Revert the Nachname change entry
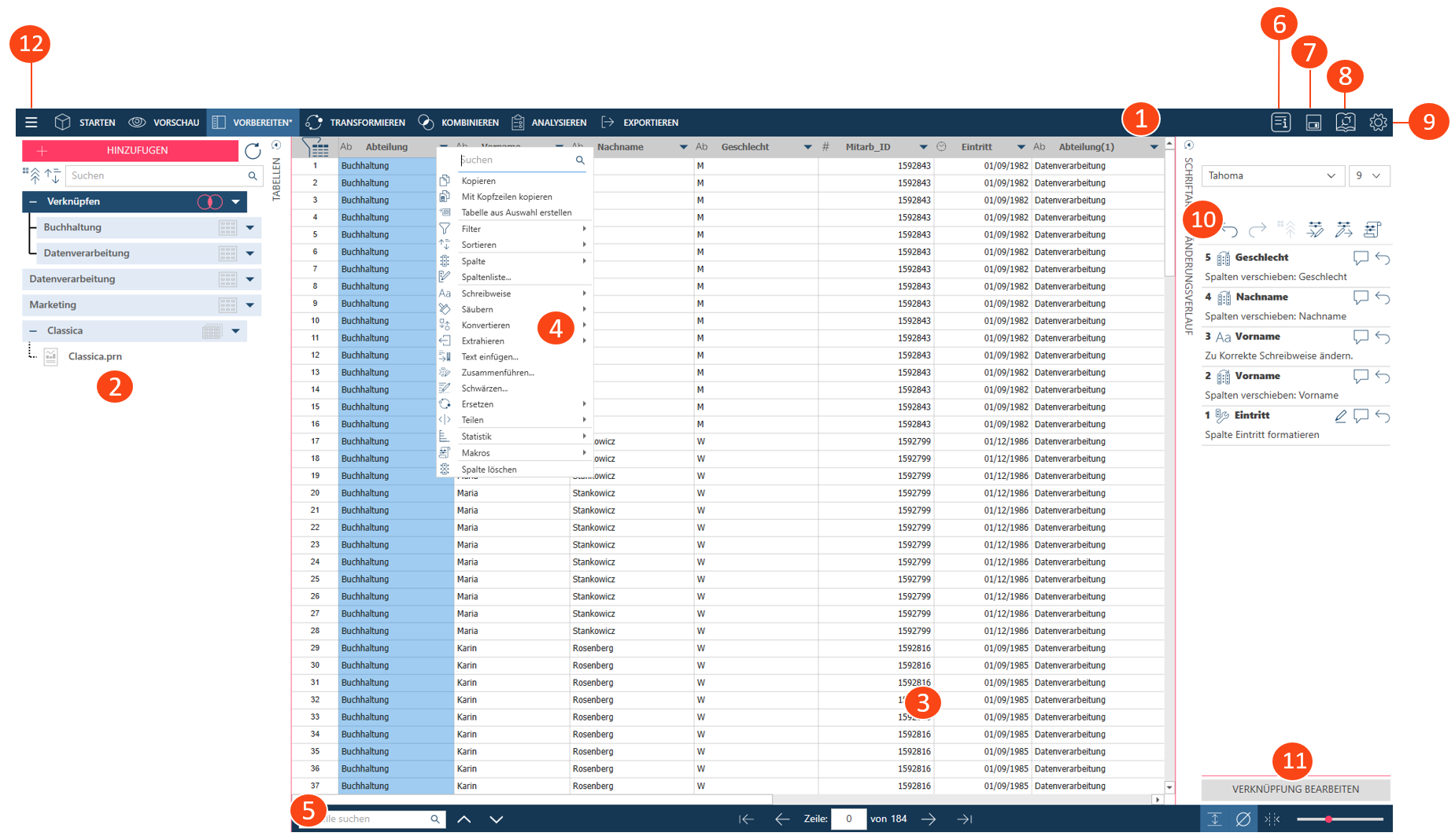The image size is (1455, 840). tap(1383, 298)
